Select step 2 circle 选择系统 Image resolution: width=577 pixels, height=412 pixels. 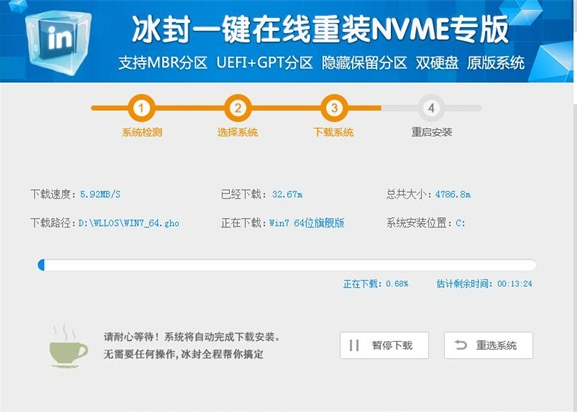click(238, 108)
